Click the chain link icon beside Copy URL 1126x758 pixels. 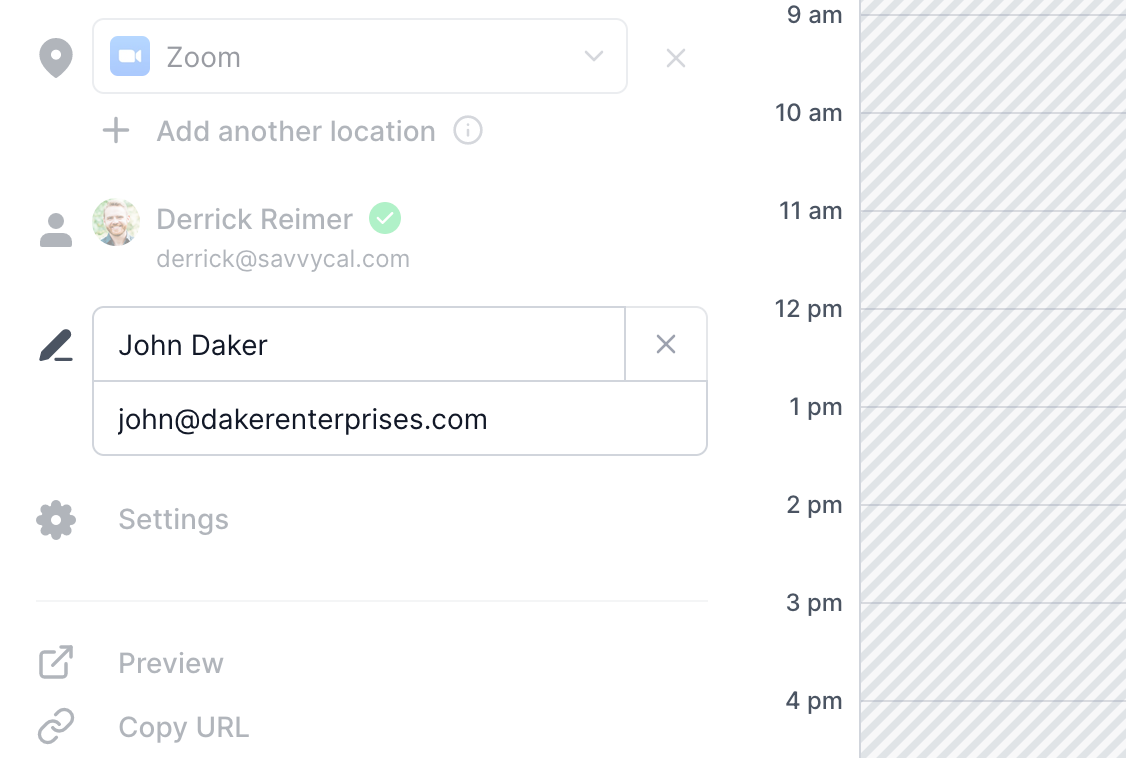click(57, 726)
